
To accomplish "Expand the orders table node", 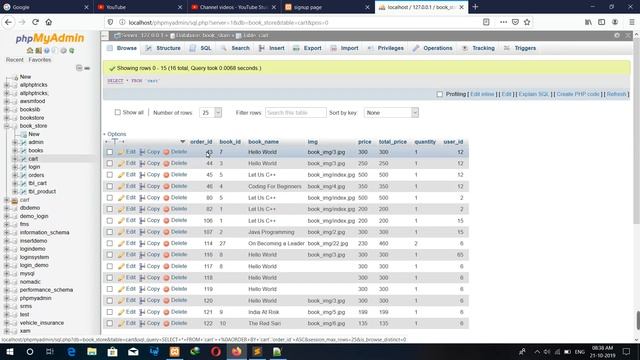I will click(x=15, y=175).
